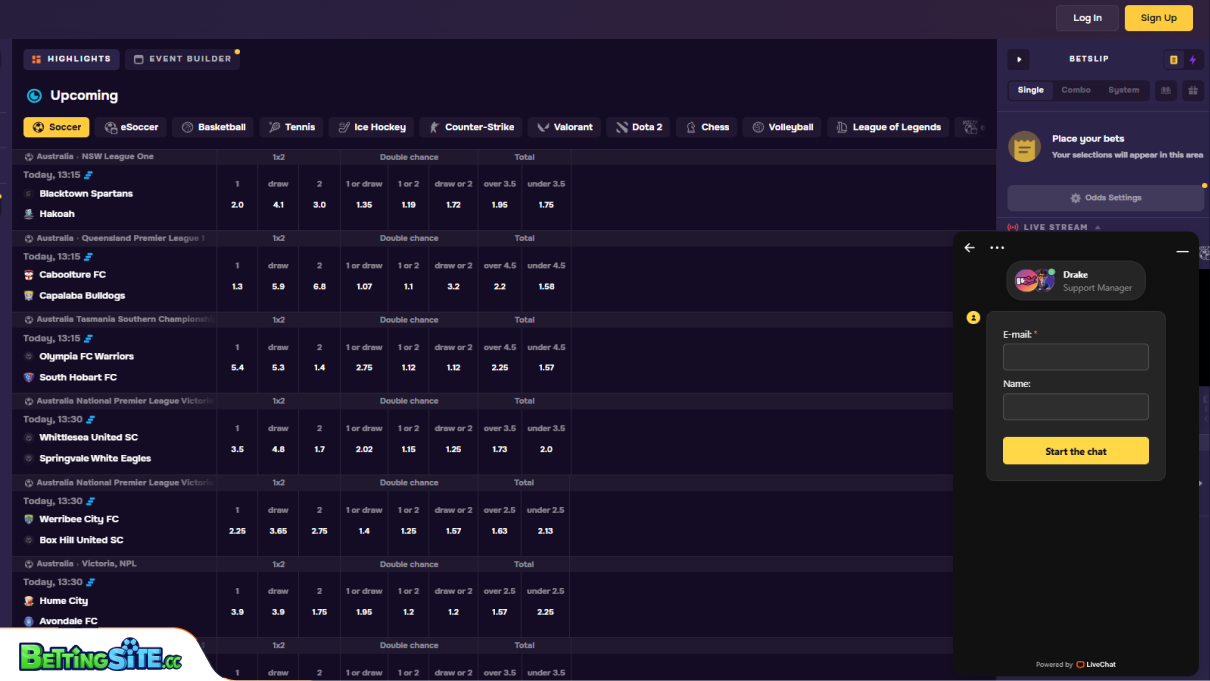Select the Dota 2 category
This screenshot has width=1210, height=681.
click(x=637, y=127)
